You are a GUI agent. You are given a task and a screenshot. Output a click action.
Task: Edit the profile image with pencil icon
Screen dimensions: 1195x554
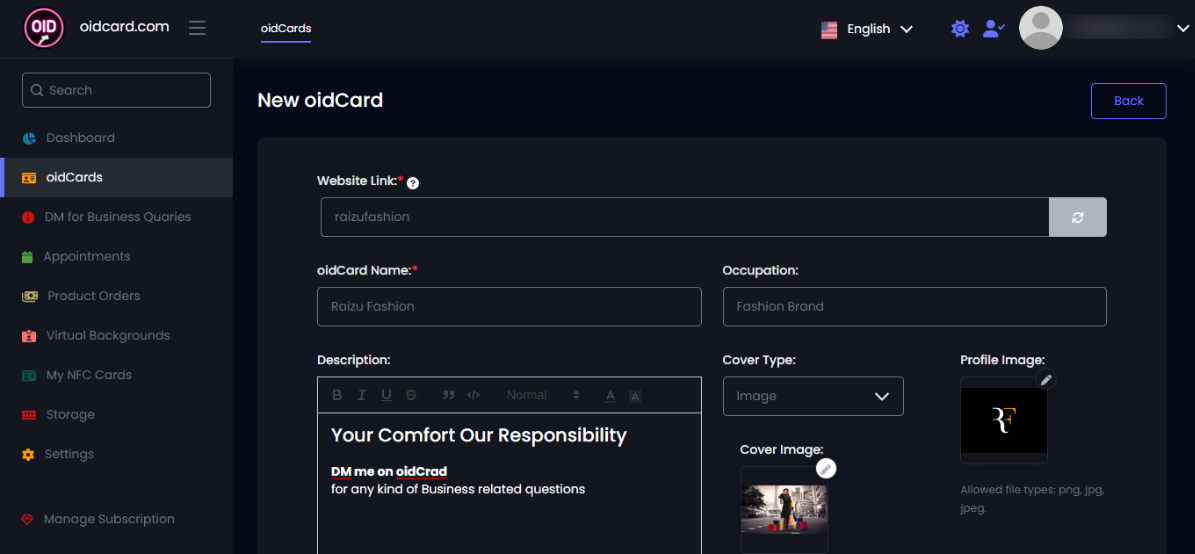tap(1045, 379)
